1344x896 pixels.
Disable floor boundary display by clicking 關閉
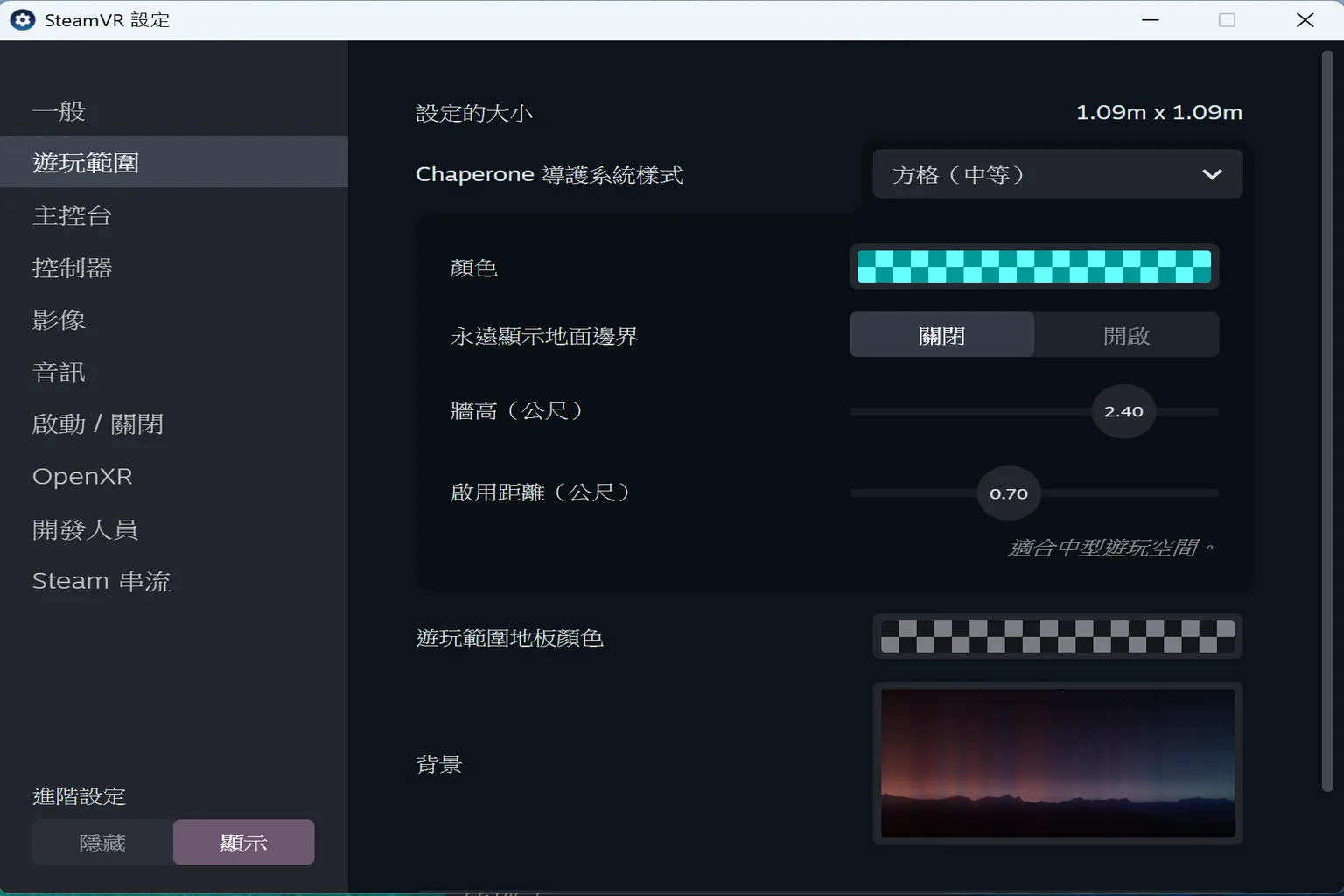(x=941, y=334)
